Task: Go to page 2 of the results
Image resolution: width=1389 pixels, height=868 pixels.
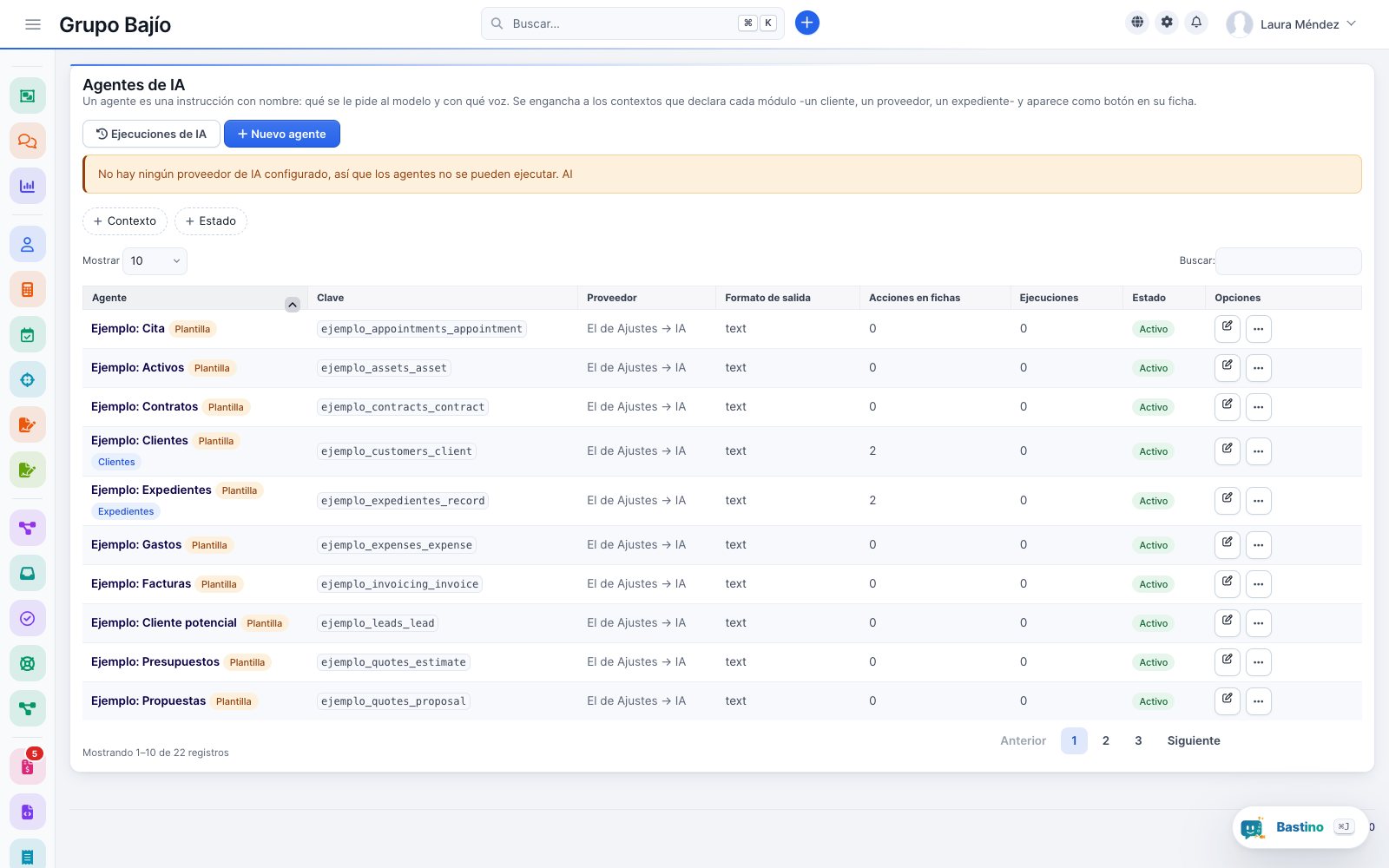Action: click(1105, 740)
